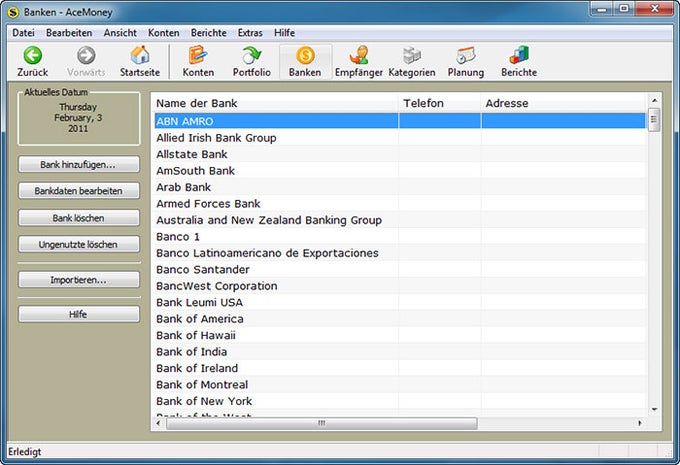The image size is (680, 465).
Task: Click the vertical scrollbar thumb
Action: pos(654,120)
